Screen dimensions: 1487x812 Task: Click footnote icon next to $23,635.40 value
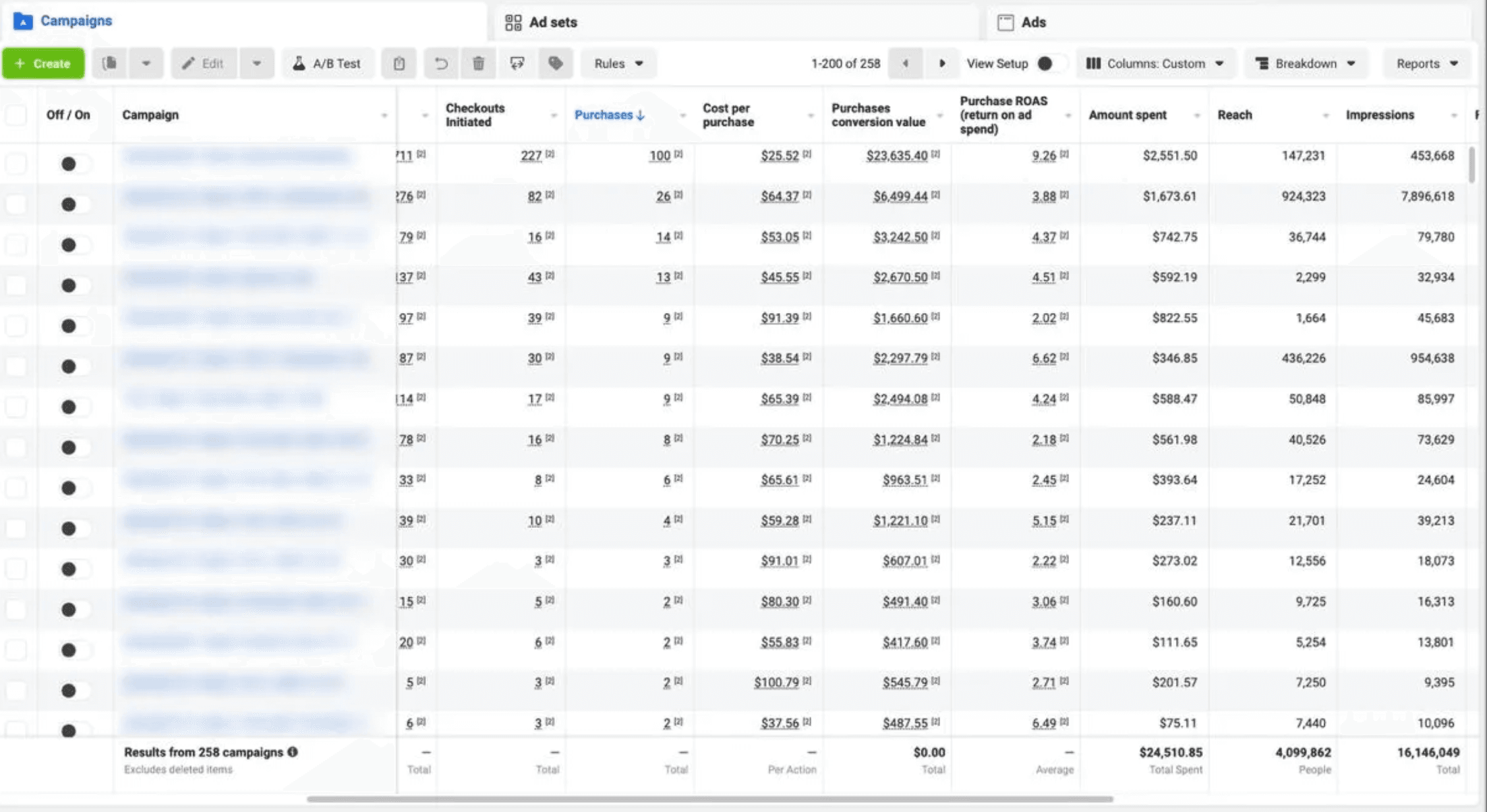click(936, 154)
